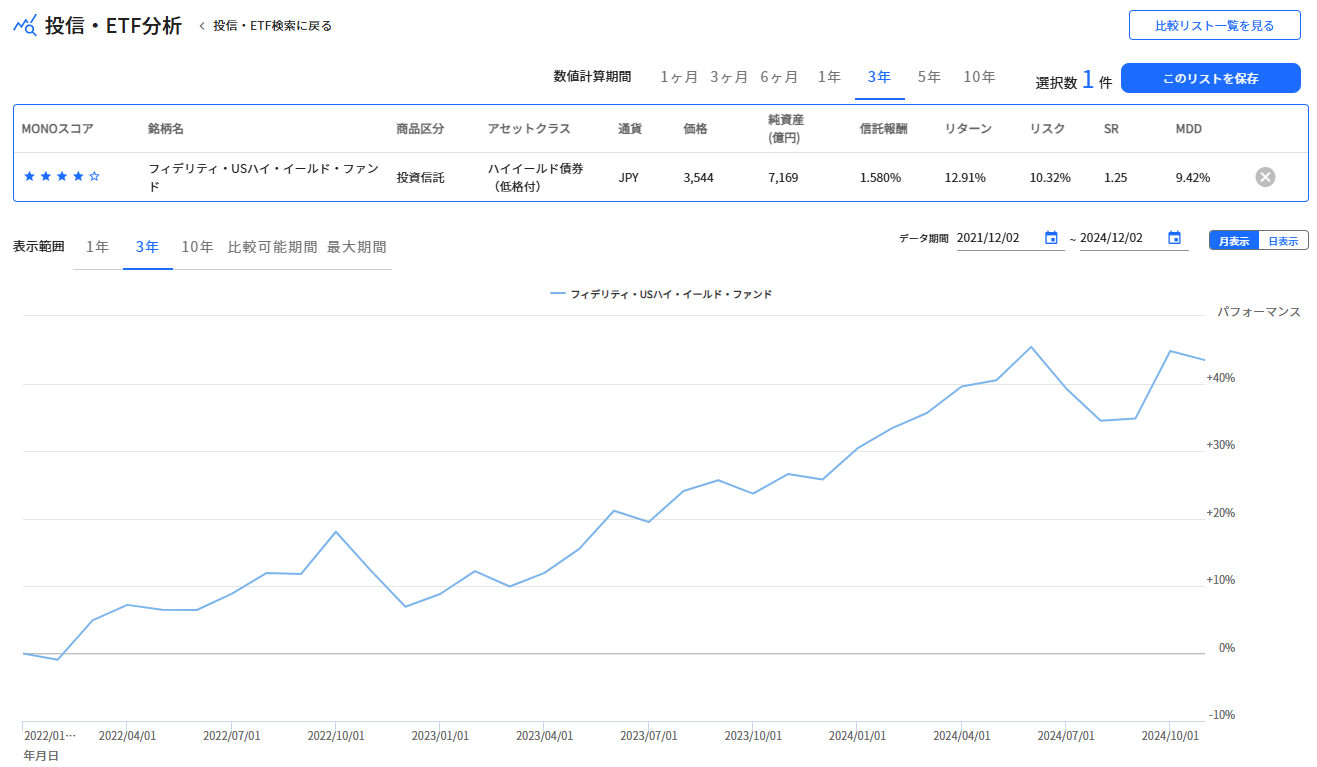Set display range to 3年

[147, 247]
